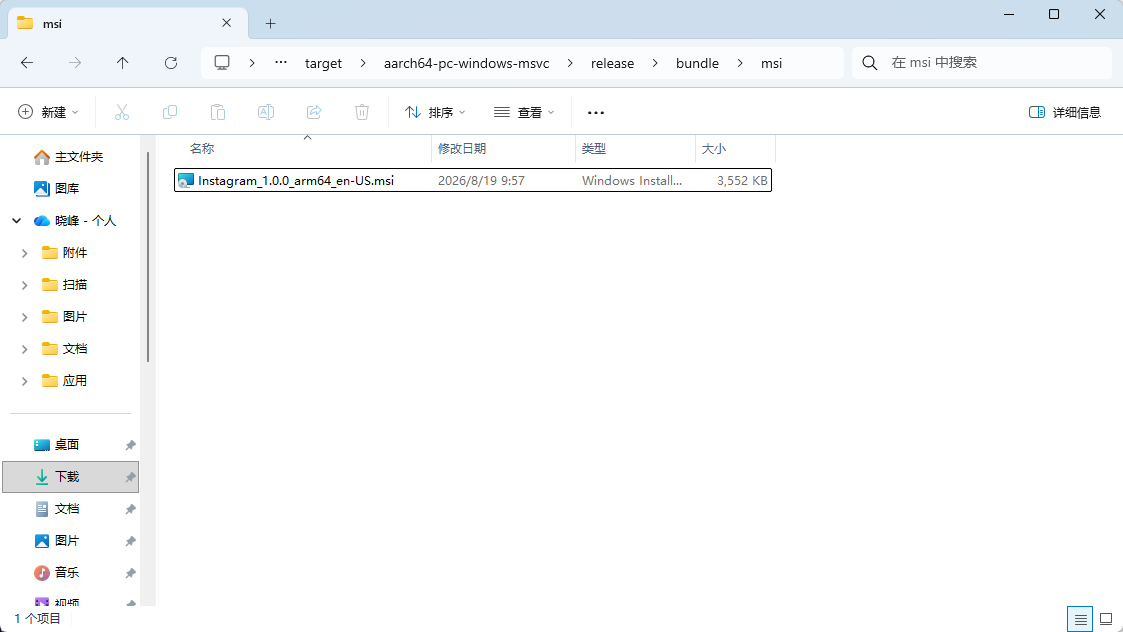
Task: Click the date 2026/8/19 9:57 cell
Action: click(481, 181)
